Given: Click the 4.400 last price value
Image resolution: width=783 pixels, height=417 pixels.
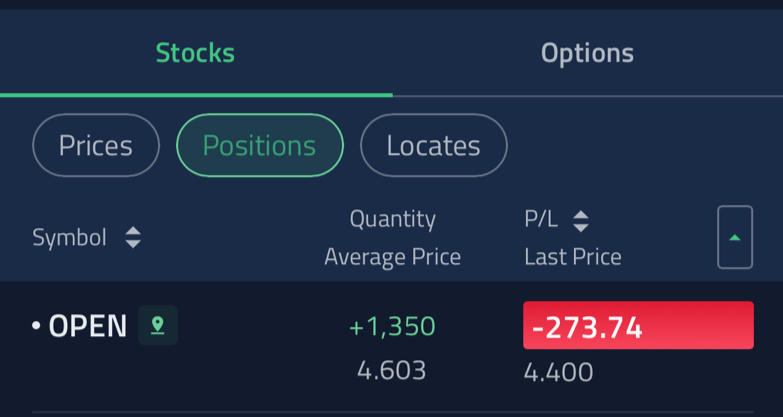Looking at the screenshot, I should pos(558,372).
